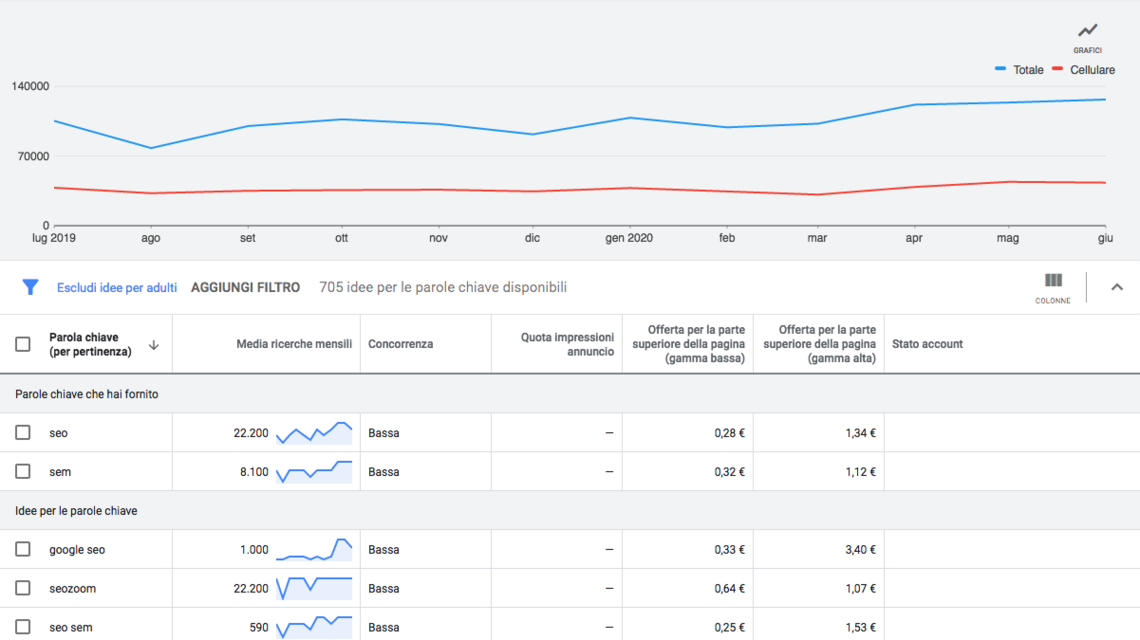Viewport: 1140px width, 640px height.
Task: Click the blue filter funnel icon
Action: (30, 287)
